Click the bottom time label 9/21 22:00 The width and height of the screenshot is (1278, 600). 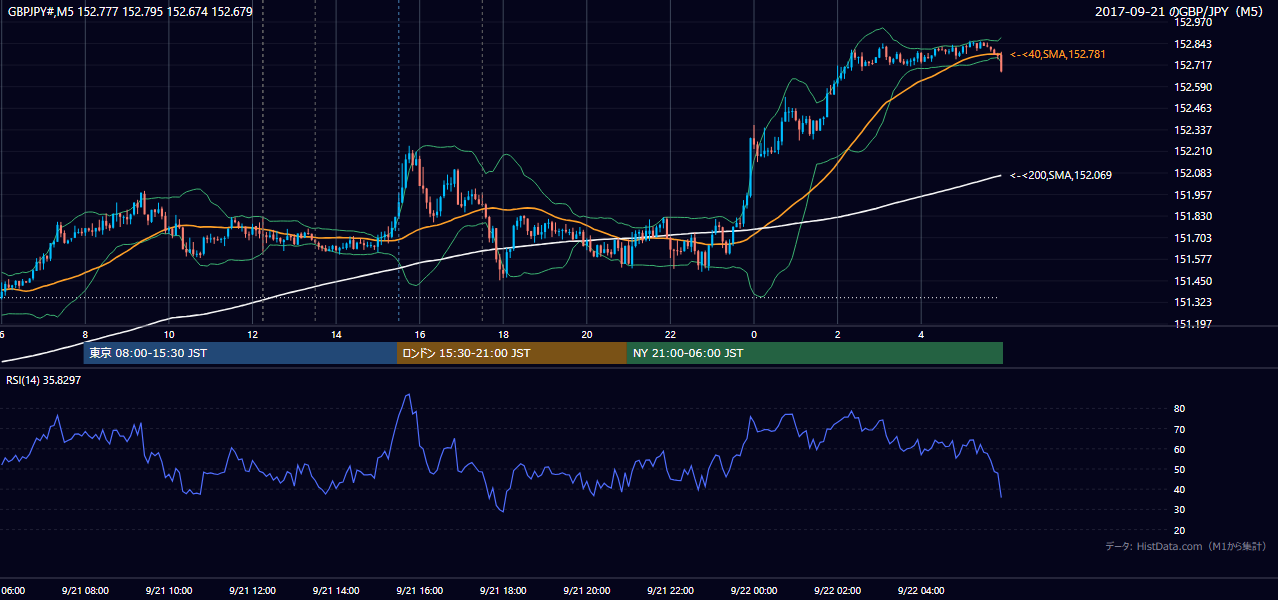[x=670, y=591]
